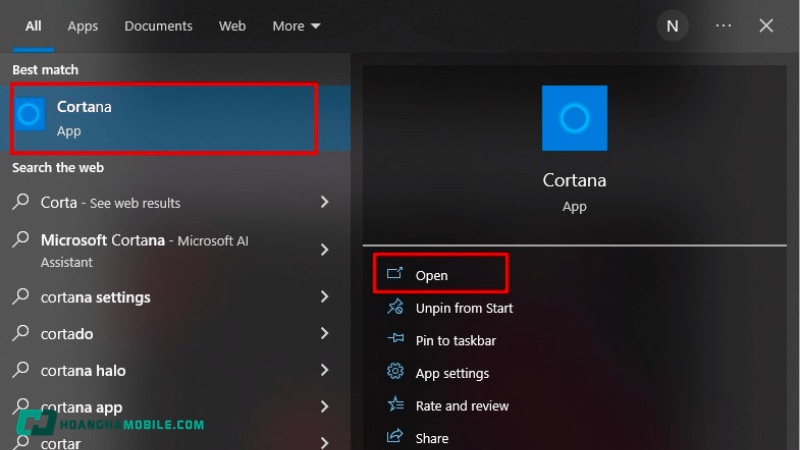Screen dimensions: 800x450
Task: Switch to the Apps tab
Action: [x=83, y=26]
